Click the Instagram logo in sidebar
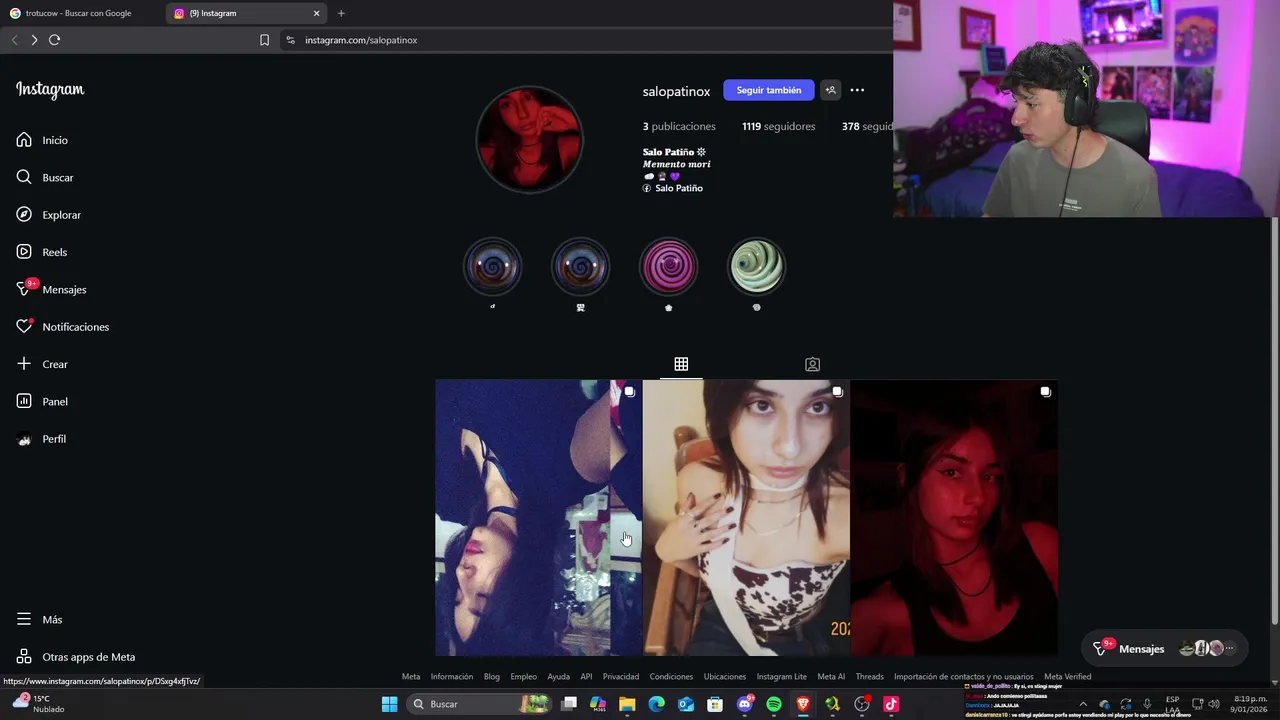1280x720 pixels. 50,90
